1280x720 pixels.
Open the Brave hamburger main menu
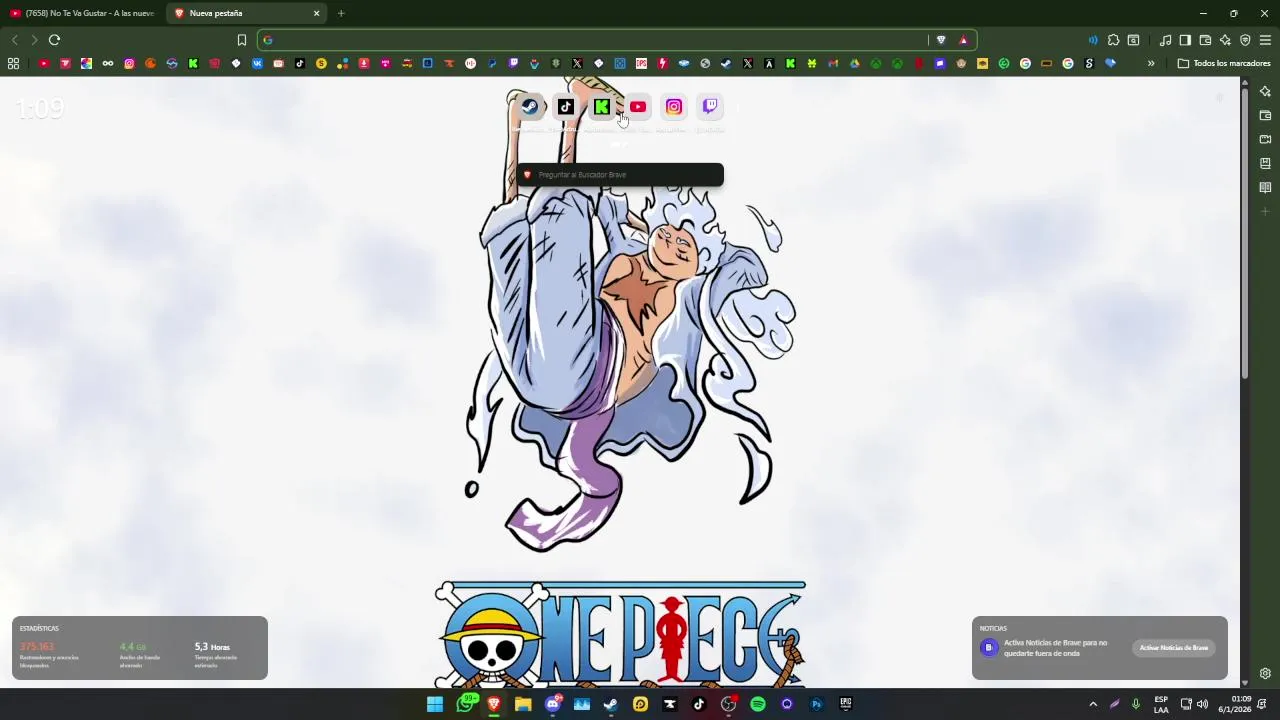click(1265, 40)
